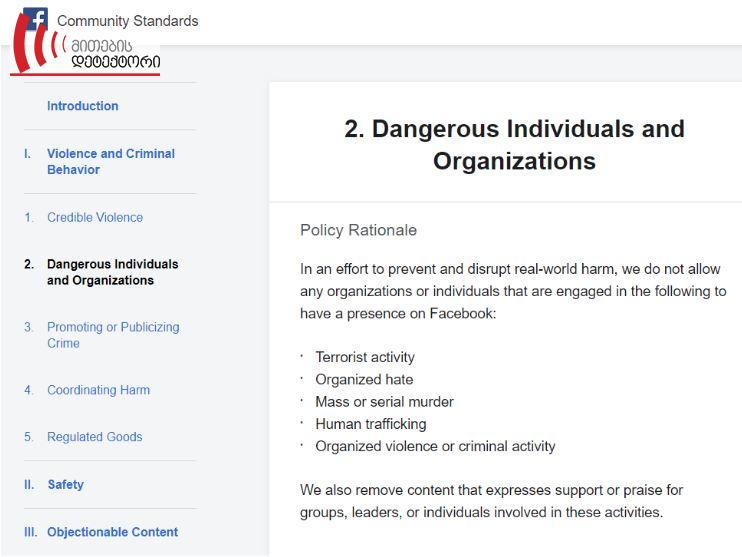Click Roman numeral I section marker
This screenshot has height=557, width=742.
point(27,154)
